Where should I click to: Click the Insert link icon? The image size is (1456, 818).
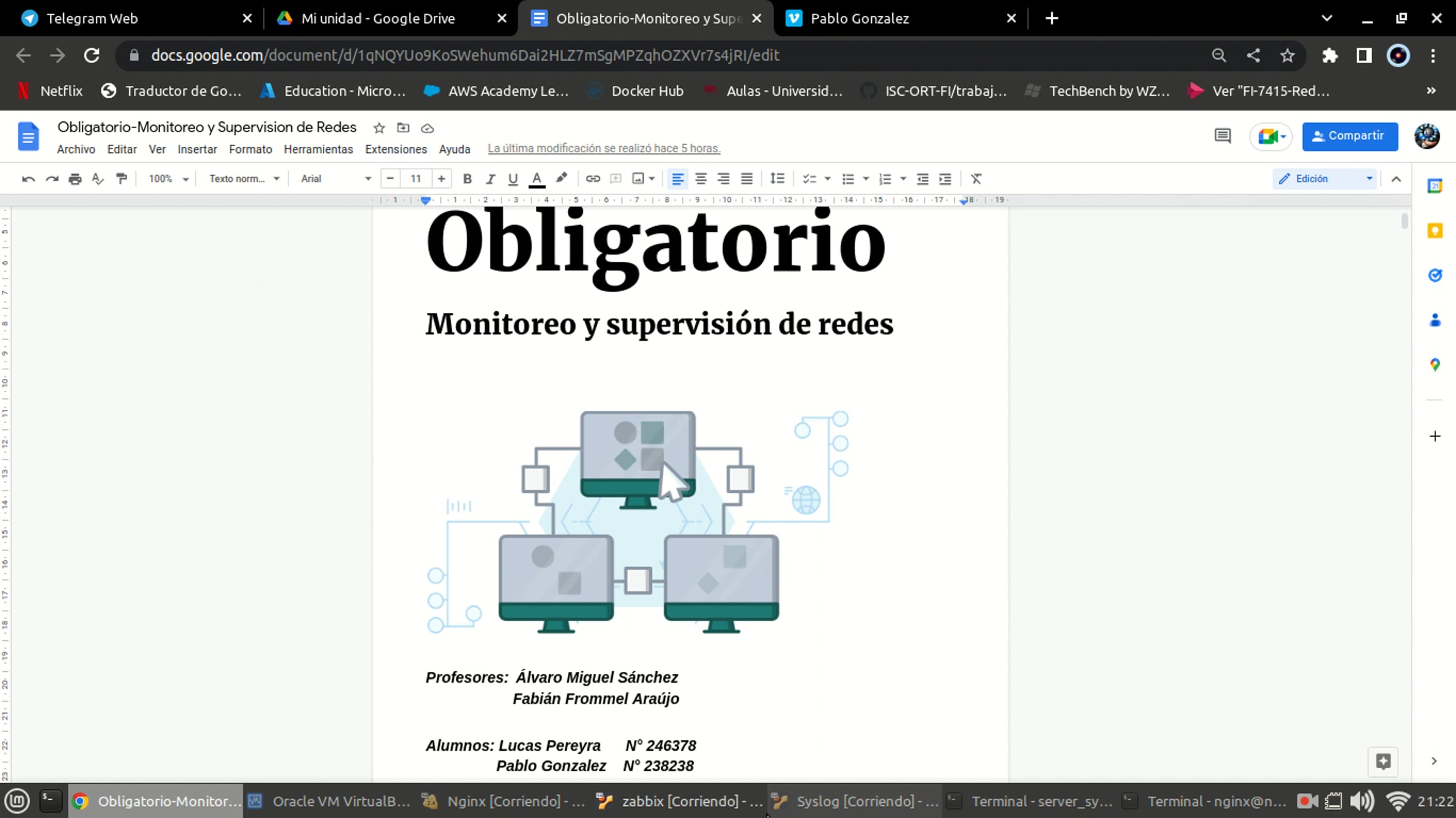[x=593, y=179]
